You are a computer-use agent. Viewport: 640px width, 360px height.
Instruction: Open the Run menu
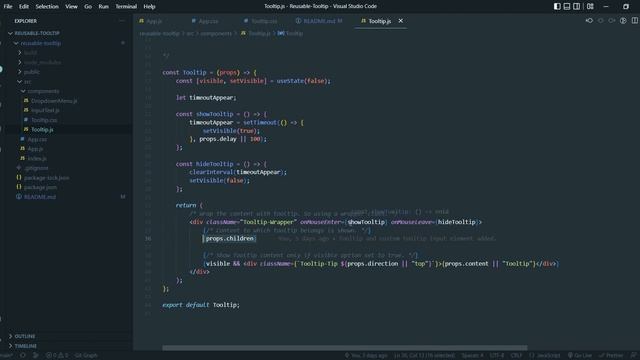(x=104, y=7)
